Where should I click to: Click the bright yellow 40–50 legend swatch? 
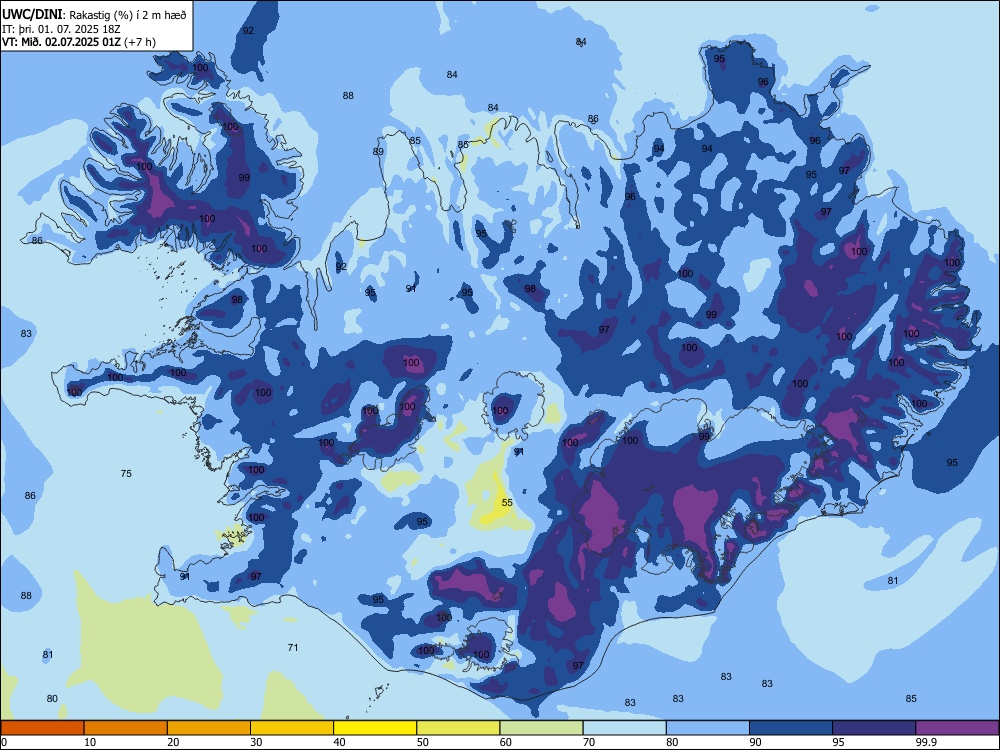375,728
